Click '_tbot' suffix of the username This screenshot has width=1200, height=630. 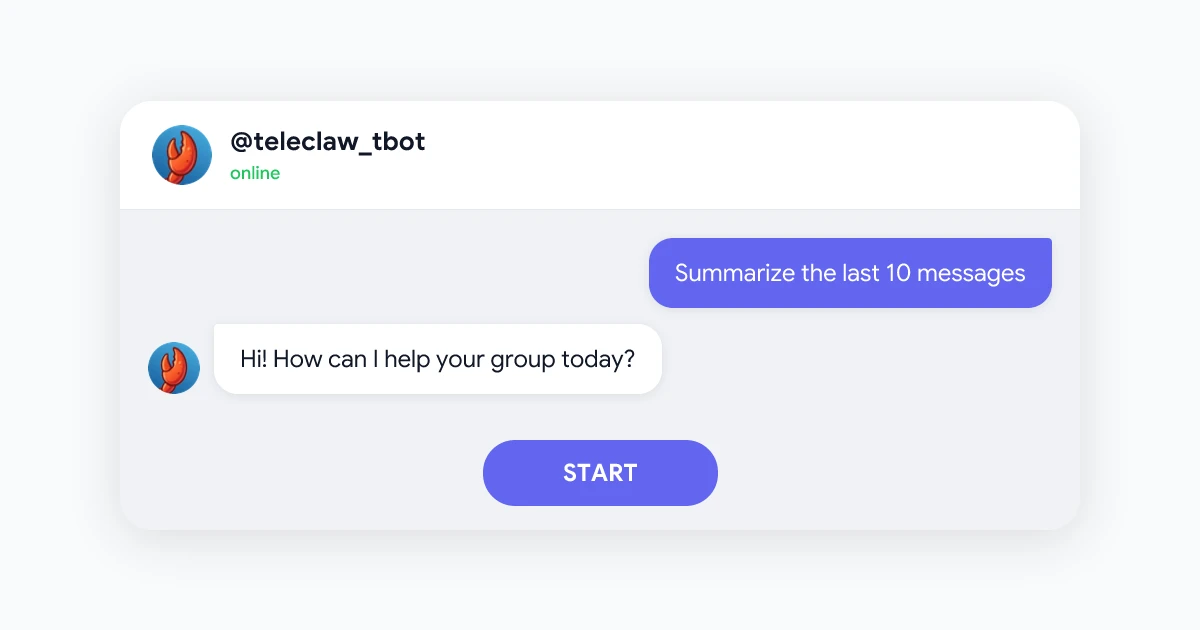pos(392,142)
